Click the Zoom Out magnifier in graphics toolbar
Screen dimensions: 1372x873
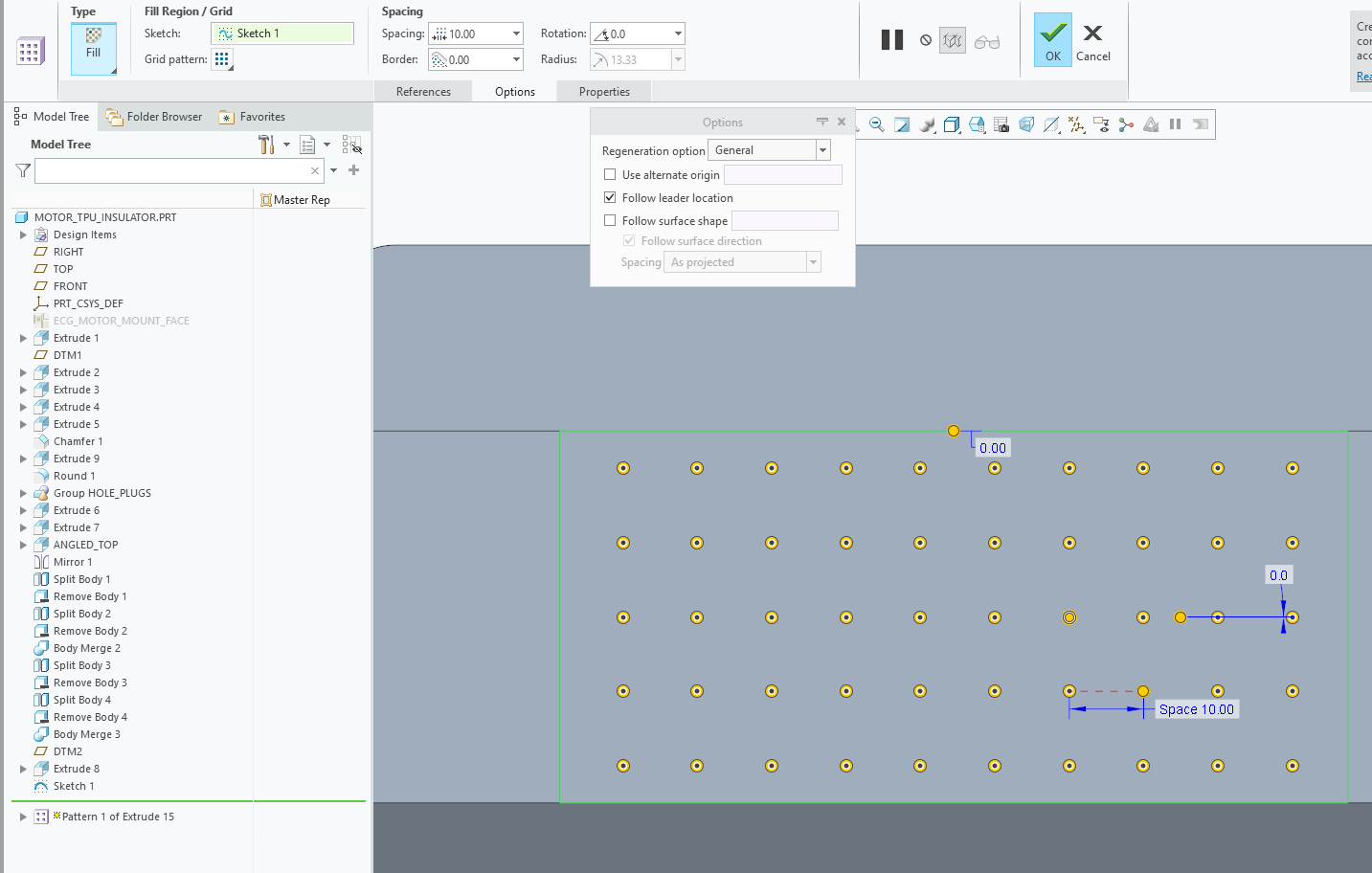(876, 123)
